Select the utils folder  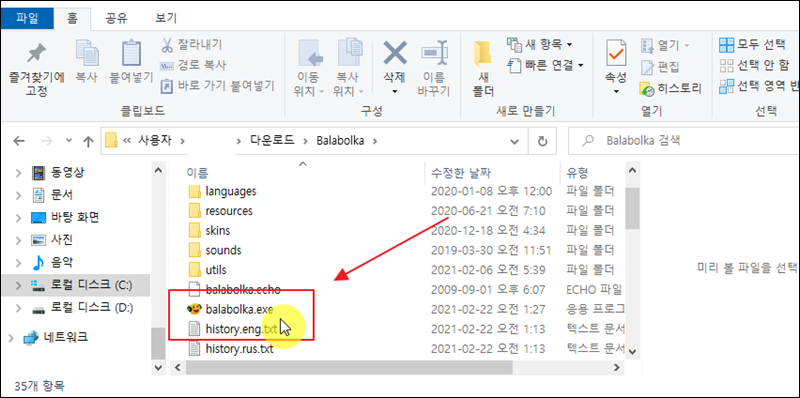pos(216,270)
